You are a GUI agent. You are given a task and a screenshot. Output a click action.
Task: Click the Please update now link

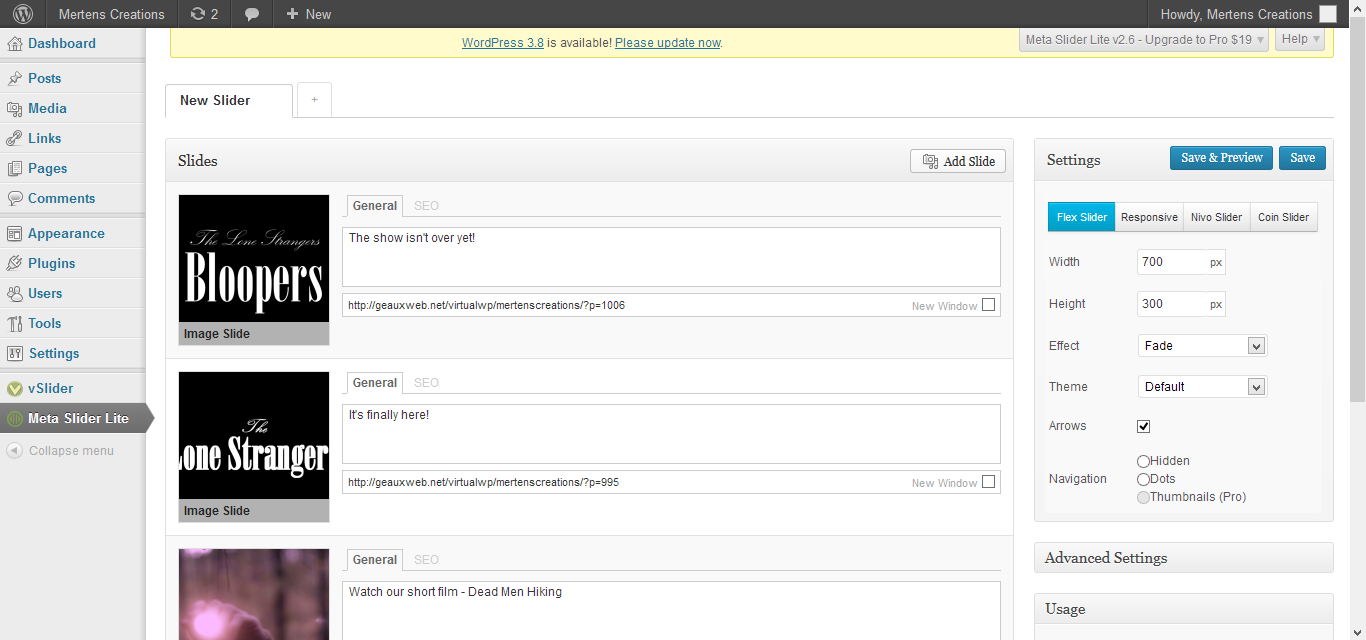coord(667,43)
